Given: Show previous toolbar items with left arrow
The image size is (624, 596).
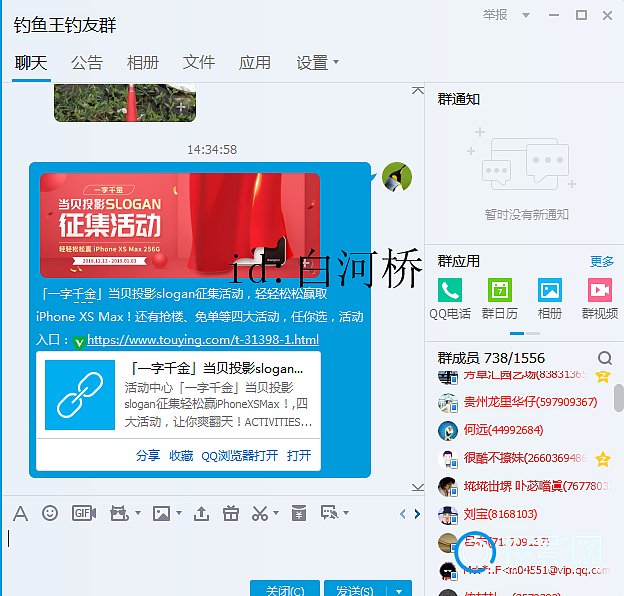Looking at the screenshot, I should [x=403, y=514].
